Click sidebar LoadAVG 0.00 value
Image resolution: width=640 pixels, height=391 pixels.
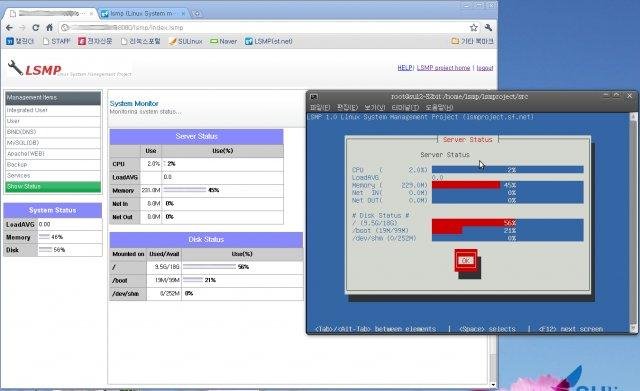coord(44,224)
